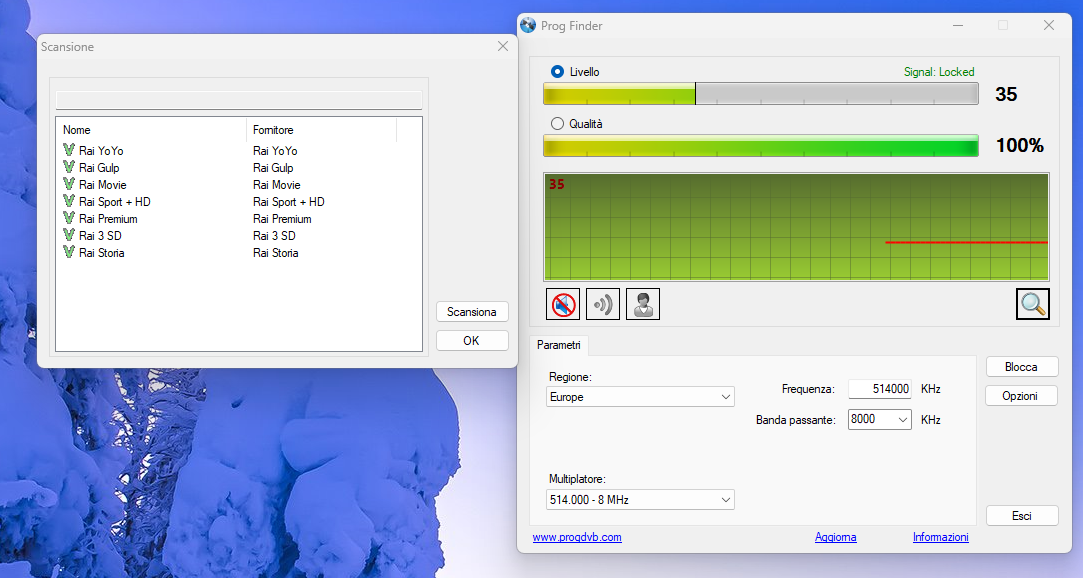Open the Banda passante dropdown showing 8000
This screenshot has height=578, width=1083.
point(879,419)
